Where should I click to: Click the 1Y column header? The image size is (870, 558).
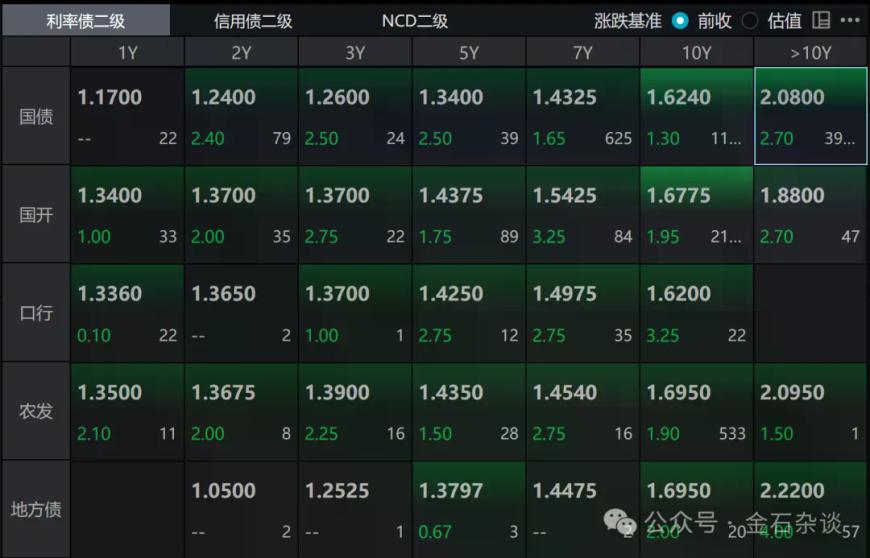click(128, 53)
